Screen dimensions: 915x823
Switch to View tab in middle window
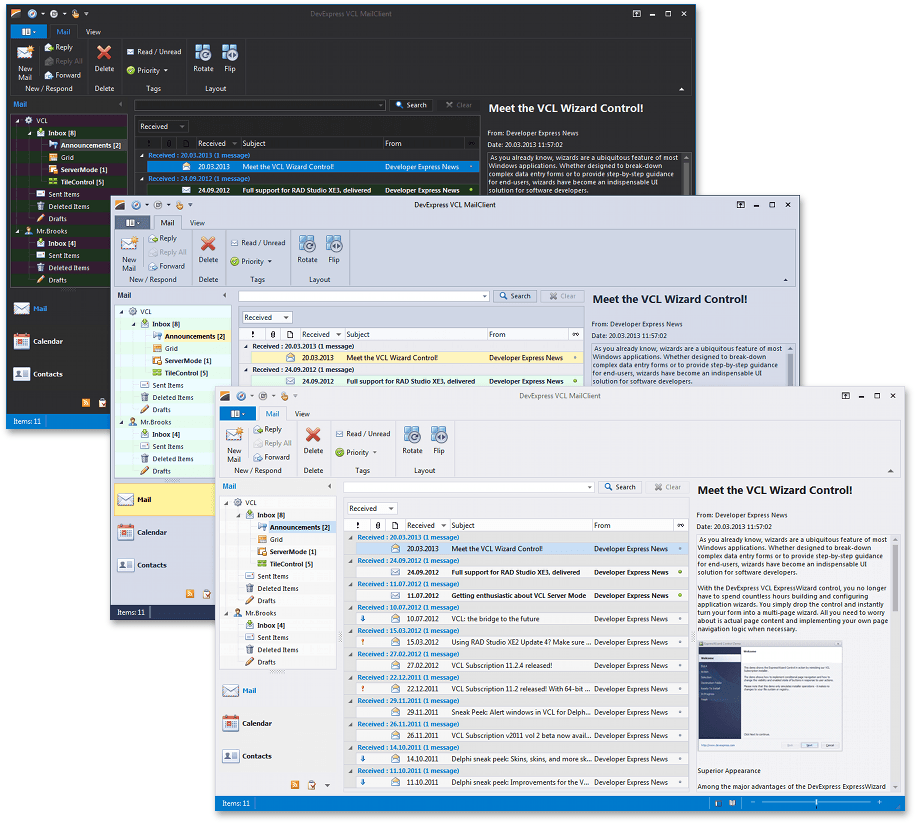click(x=197, y=223)
